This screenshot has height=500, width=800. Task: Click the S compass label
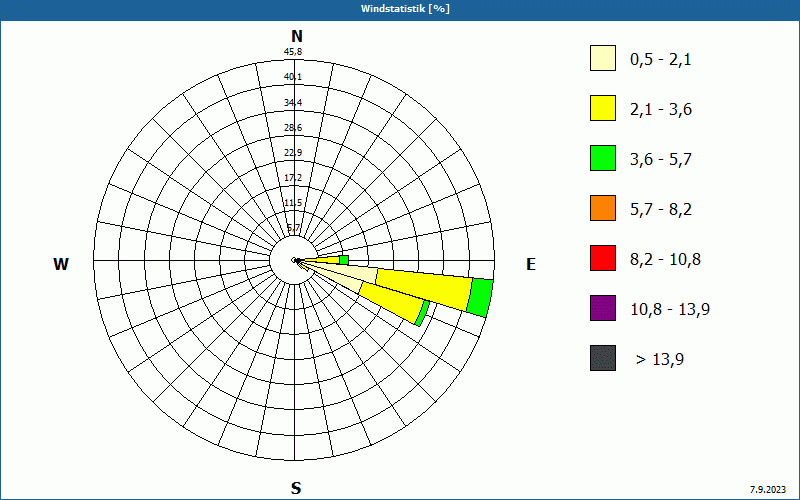coord(296,489)
